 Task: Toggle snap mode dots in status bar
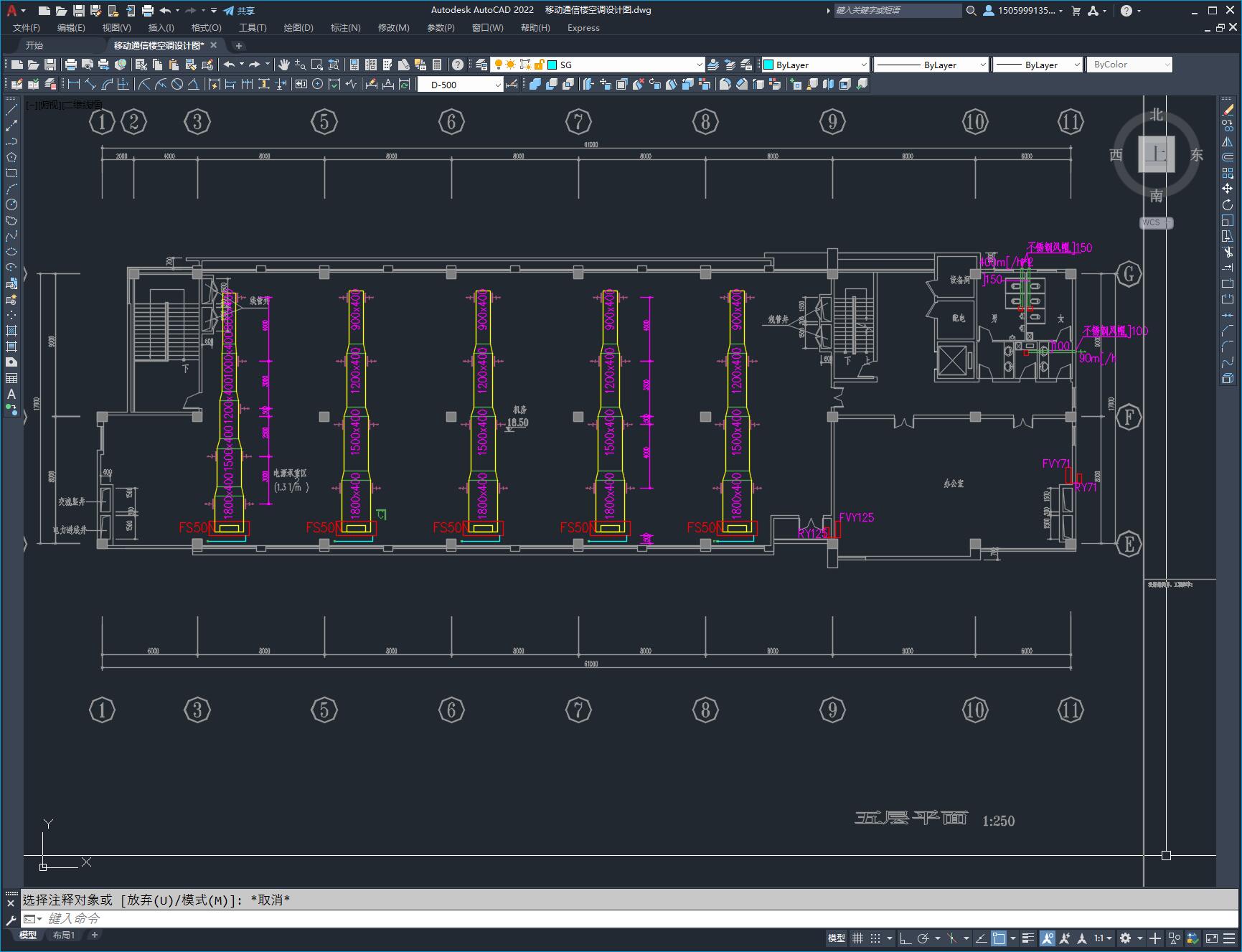point(875,938)
